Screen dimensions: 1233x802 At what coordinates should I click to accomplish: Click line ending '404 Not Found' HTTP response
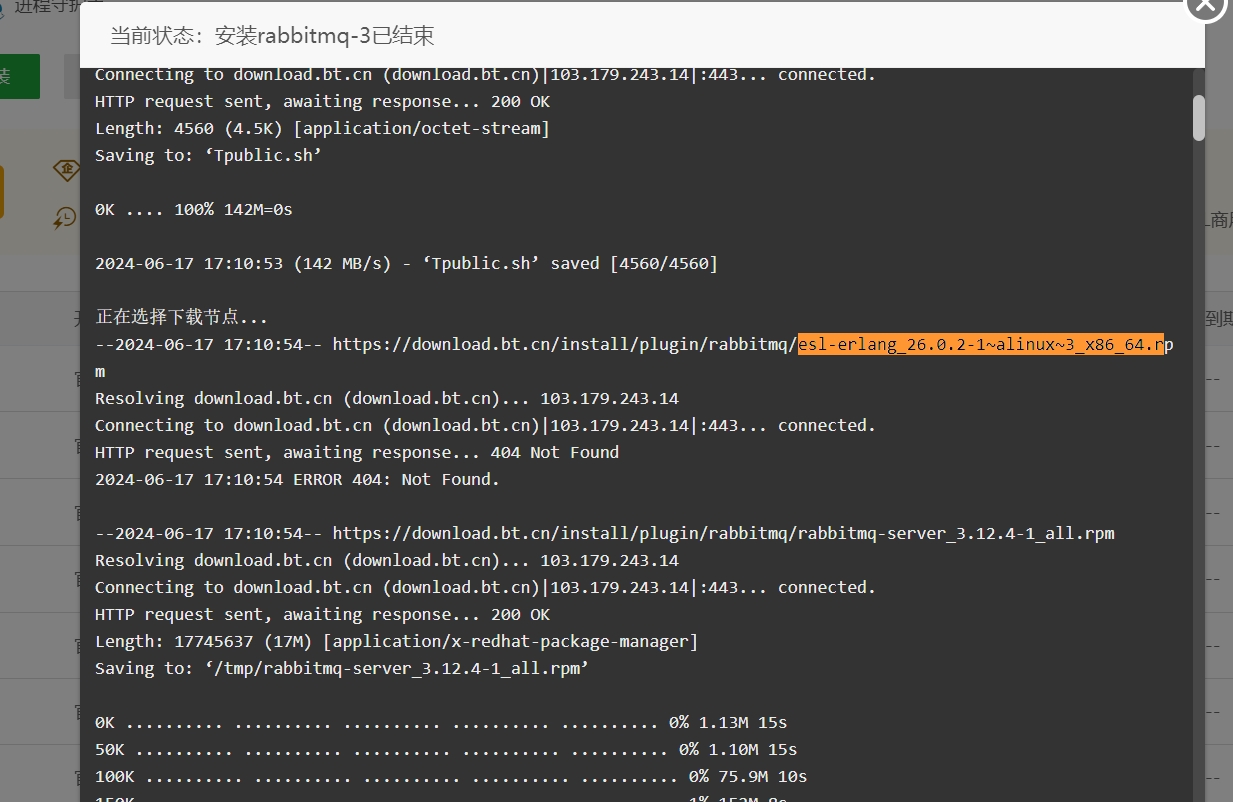tap(357, 452)
